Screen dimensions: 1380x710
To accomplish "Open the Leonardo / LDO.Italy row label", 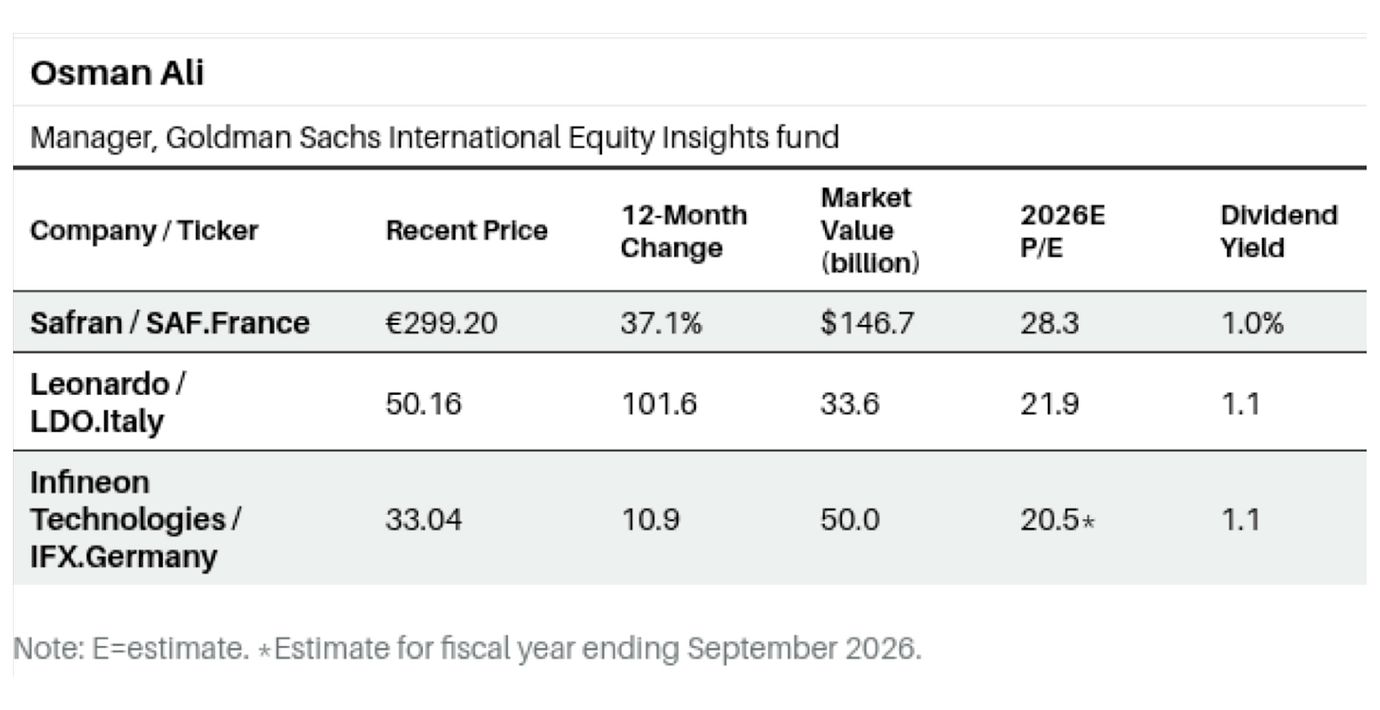I will pyautogui.click(x=110, y=402).
